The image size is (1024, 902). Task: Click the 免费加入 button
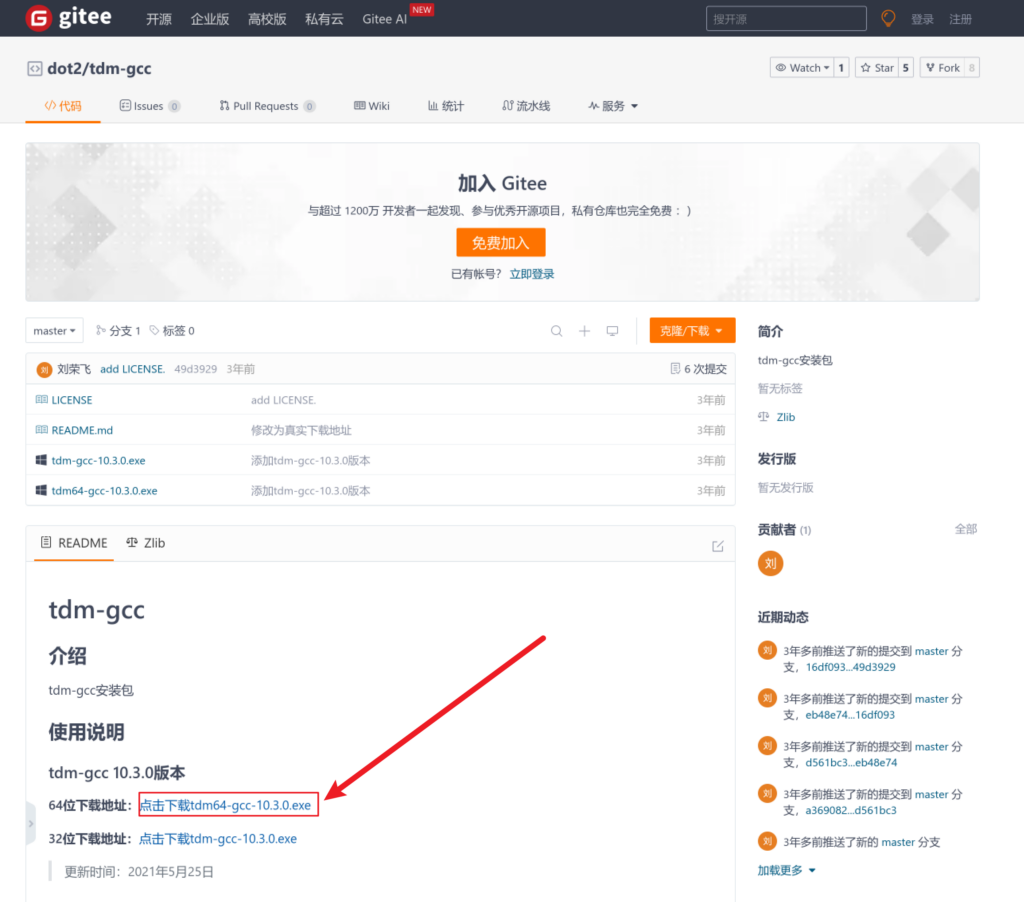point(501,242)
